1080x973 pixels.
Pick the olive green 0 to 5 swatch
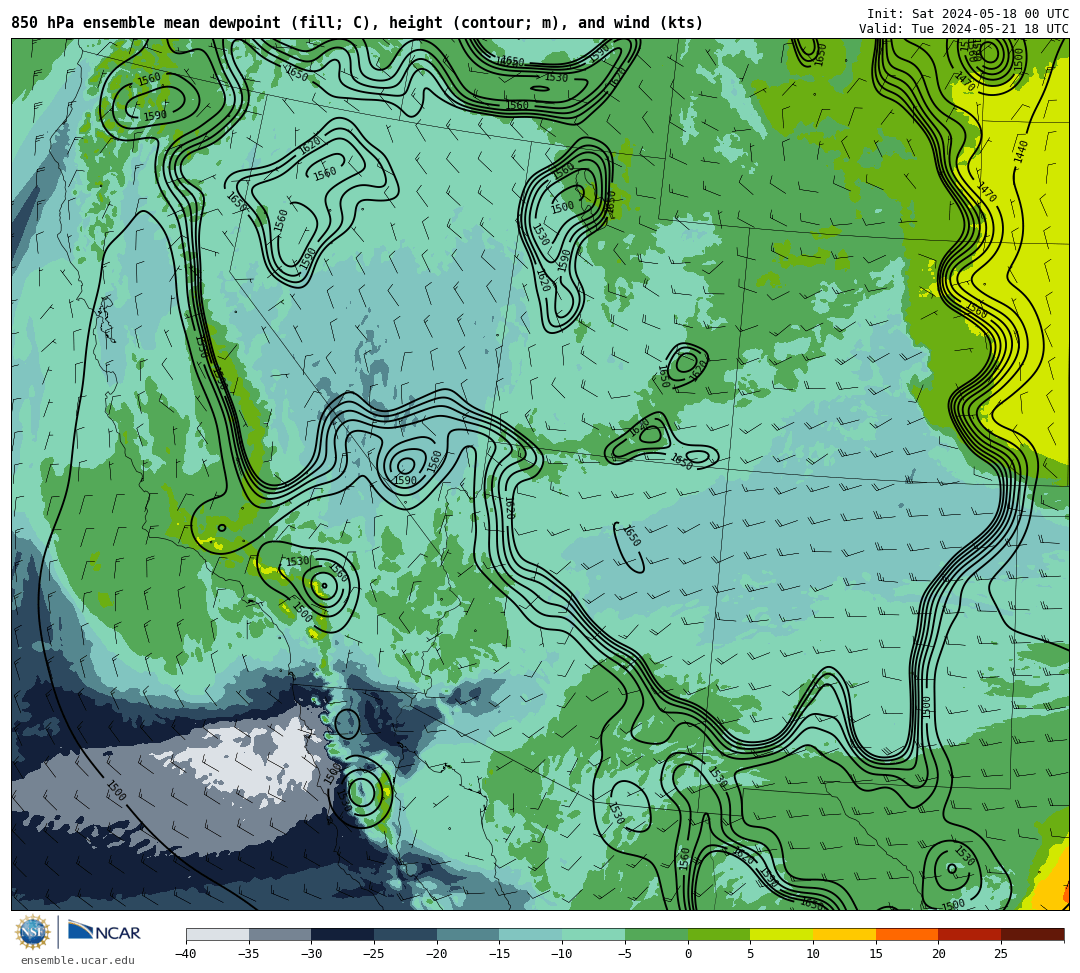[x=719, y=934]
